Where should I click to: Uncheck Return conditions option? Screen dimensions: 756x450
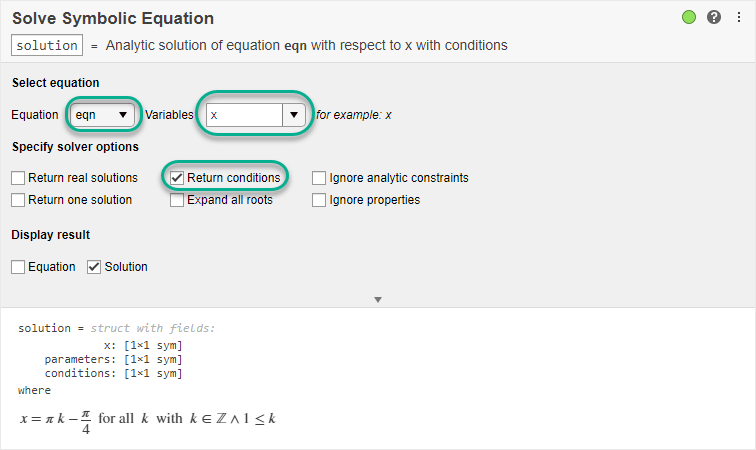(x=177, y=178)
